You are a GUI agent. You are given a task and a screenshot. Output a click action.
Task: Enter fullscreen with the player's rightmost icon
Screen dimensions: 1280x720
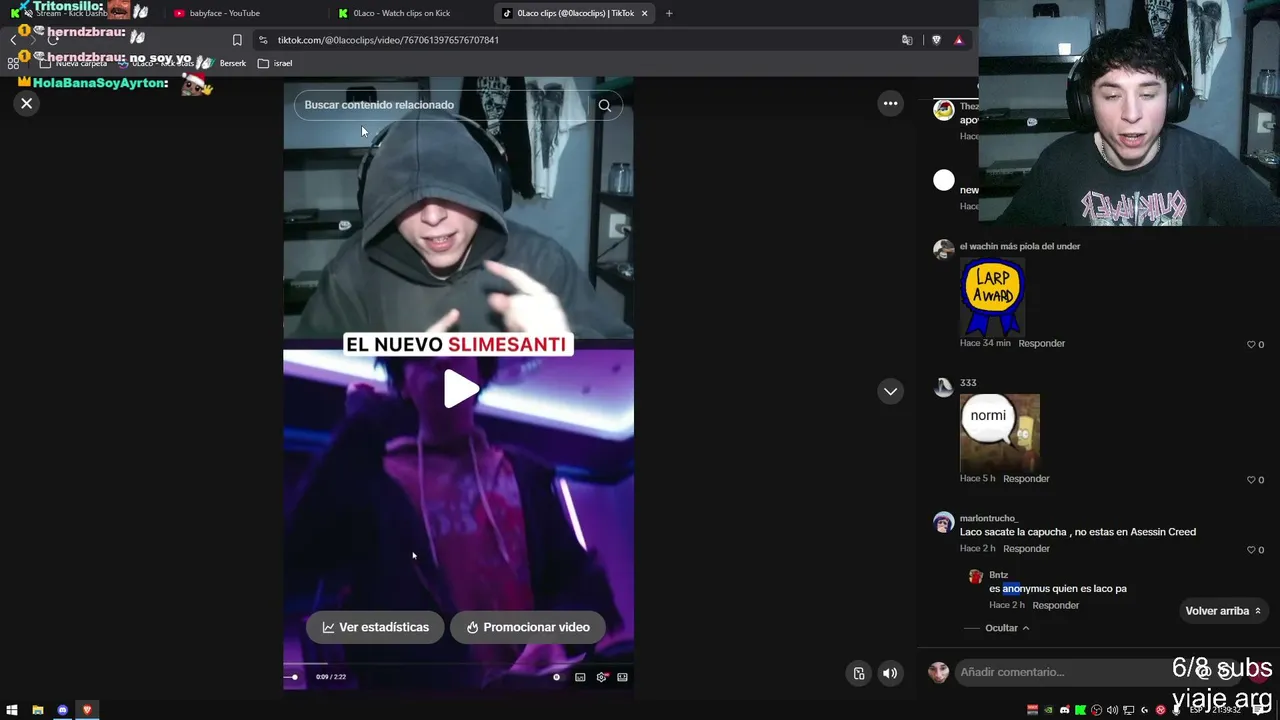tap(622, 677)
